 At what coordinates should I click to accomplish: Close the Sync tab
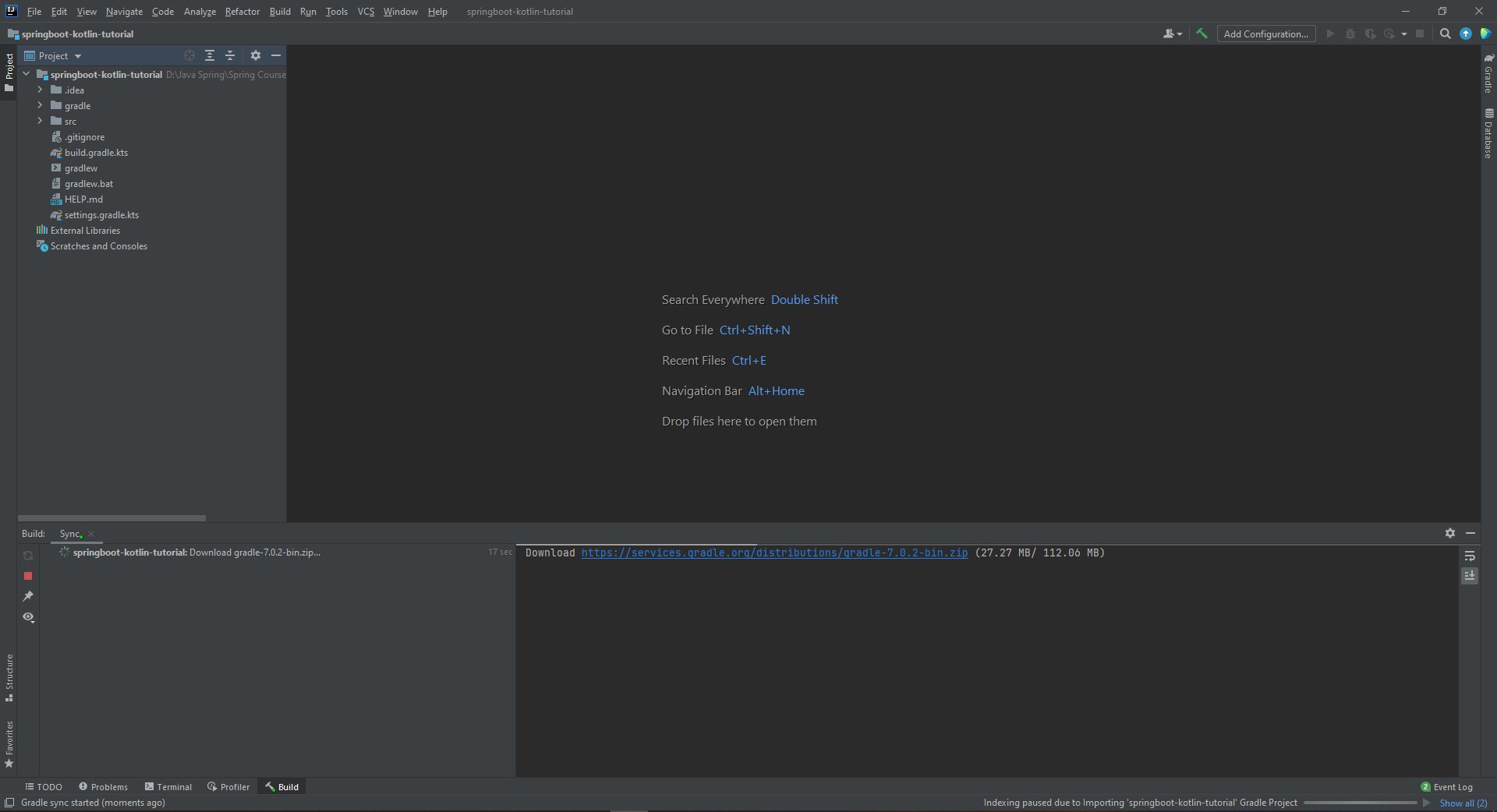coord(91,534)
